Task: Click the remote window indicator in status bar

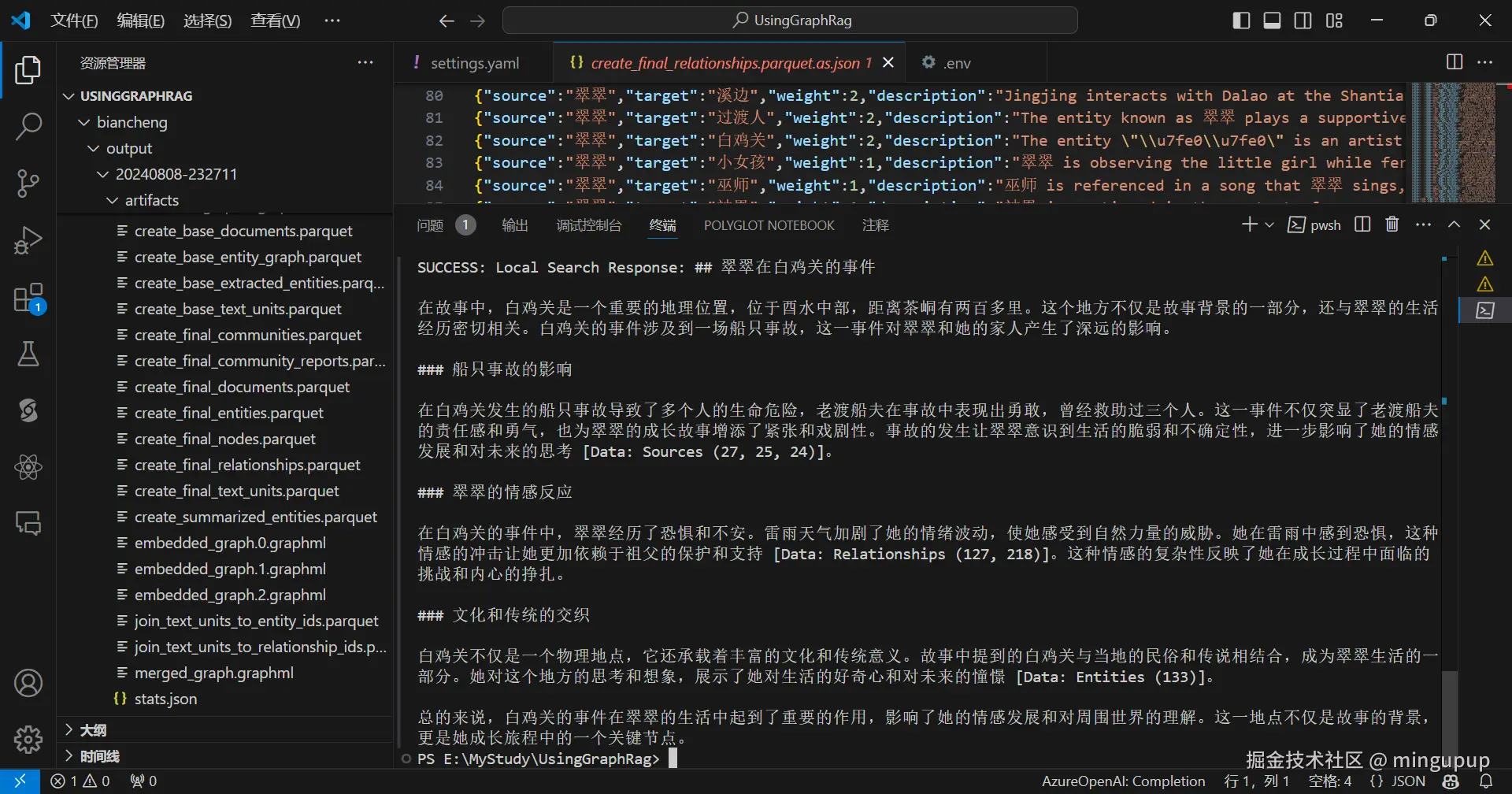Action: click(x=20, y=781)
